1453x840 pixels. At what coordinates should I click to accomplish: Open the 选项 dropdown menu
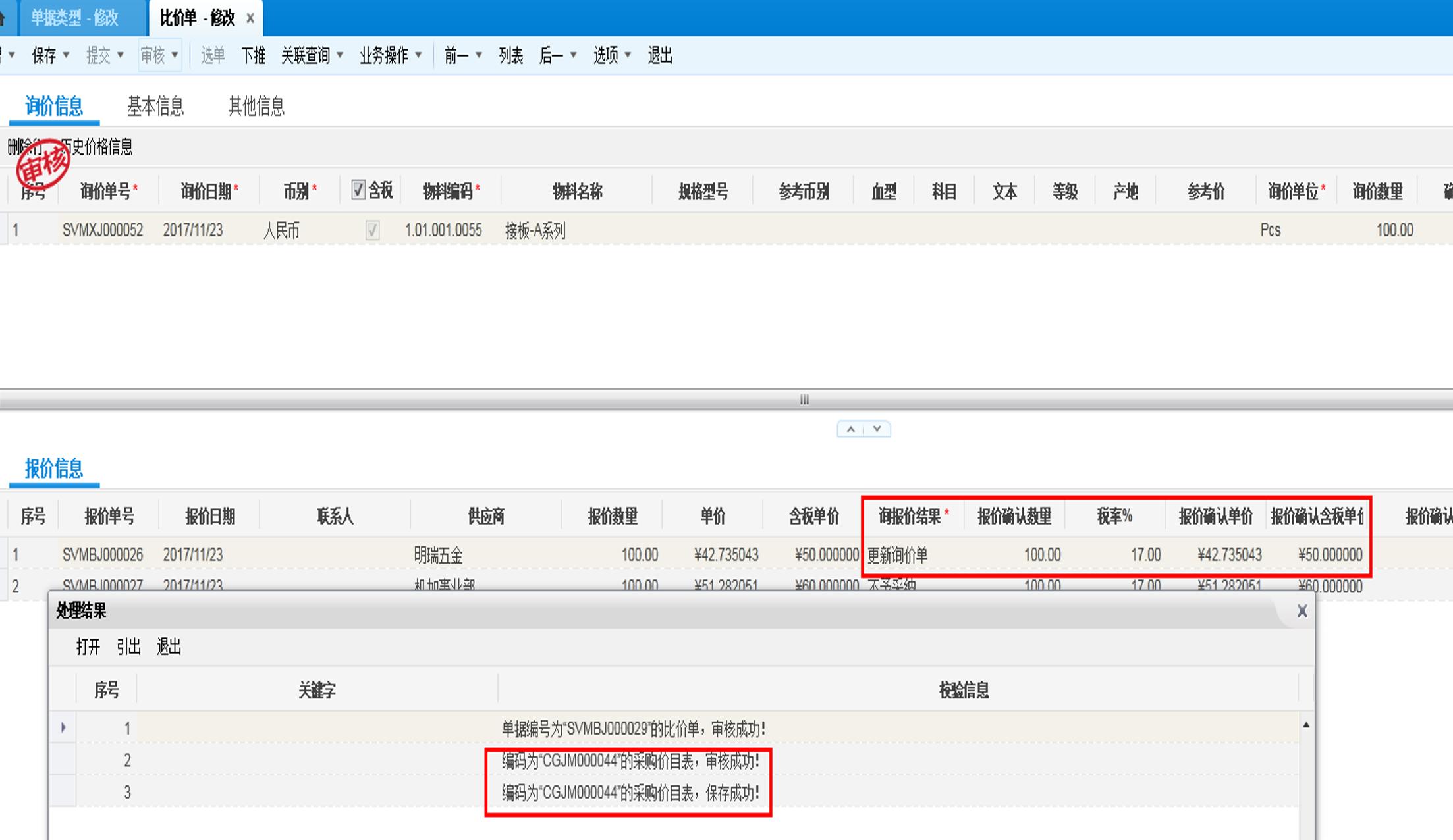(612, 55)
